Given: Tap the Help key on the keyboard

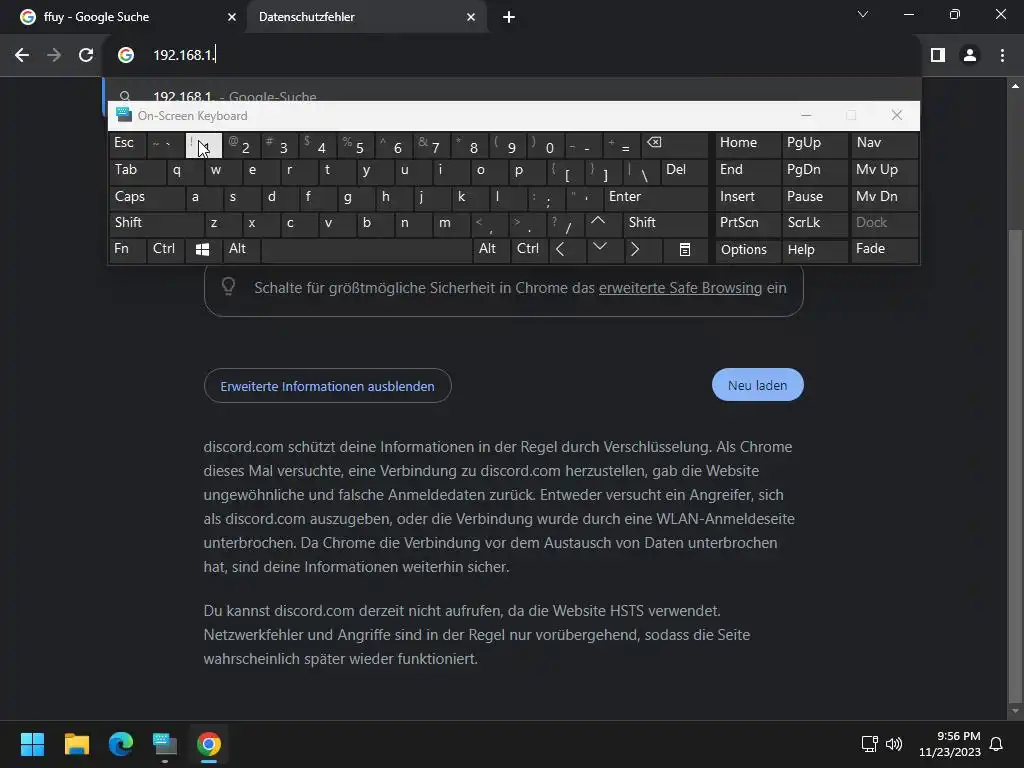Looking at the screenshot, I should click(814, 250).
